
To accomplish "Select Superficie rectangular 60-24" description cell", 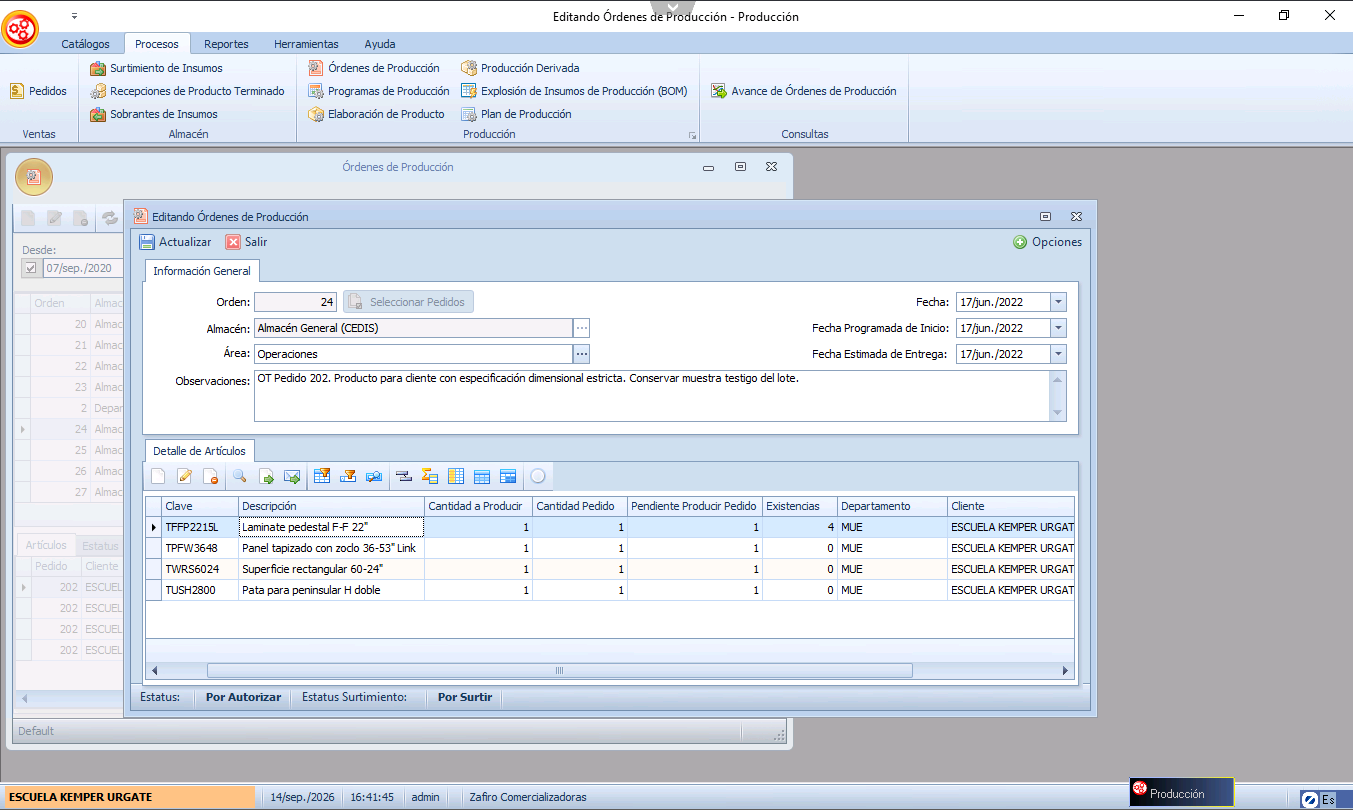I will [332, 569].
